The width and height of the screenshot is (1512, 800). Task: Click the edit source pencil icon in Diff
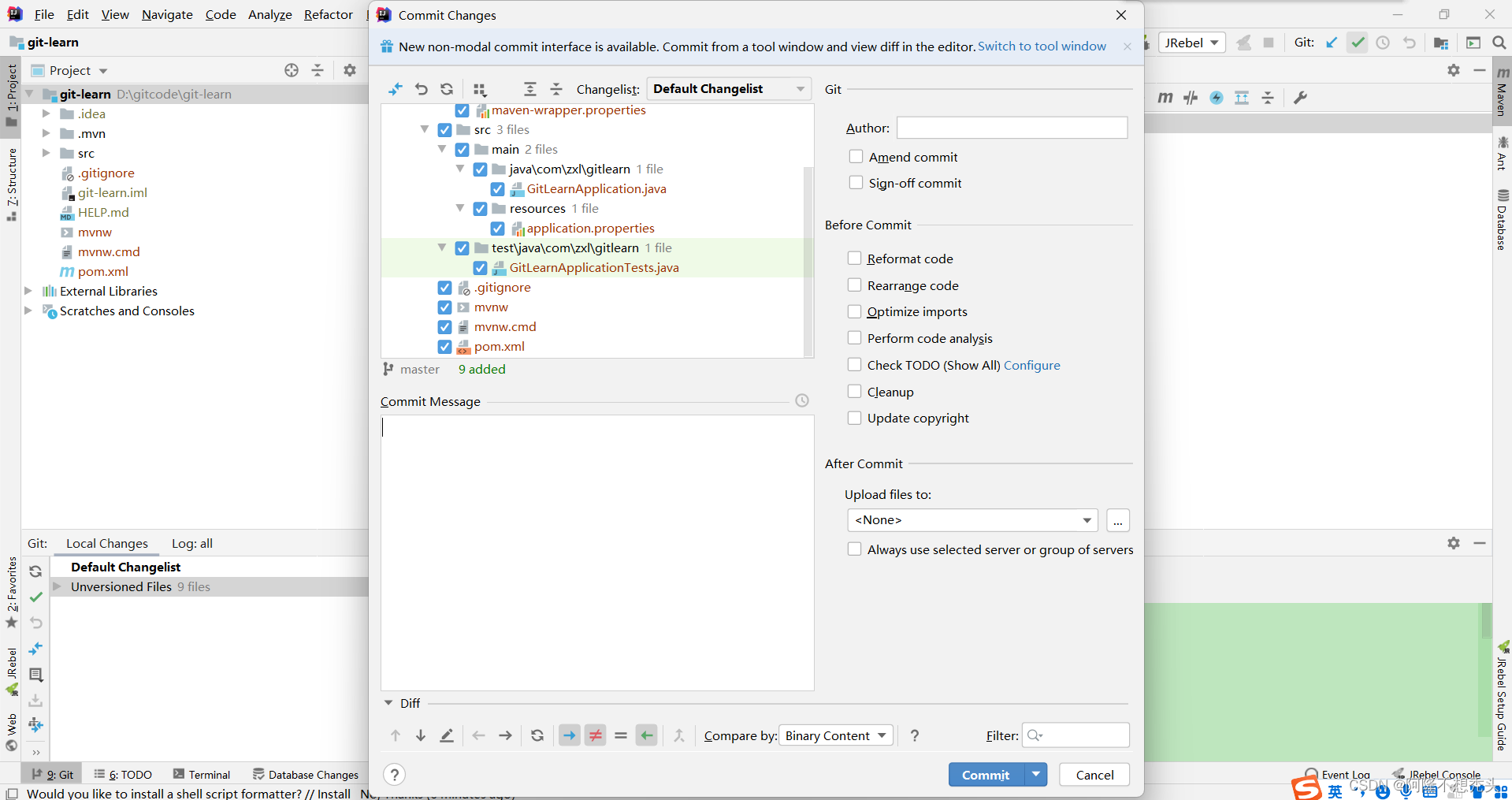click(x=447, y=735)
